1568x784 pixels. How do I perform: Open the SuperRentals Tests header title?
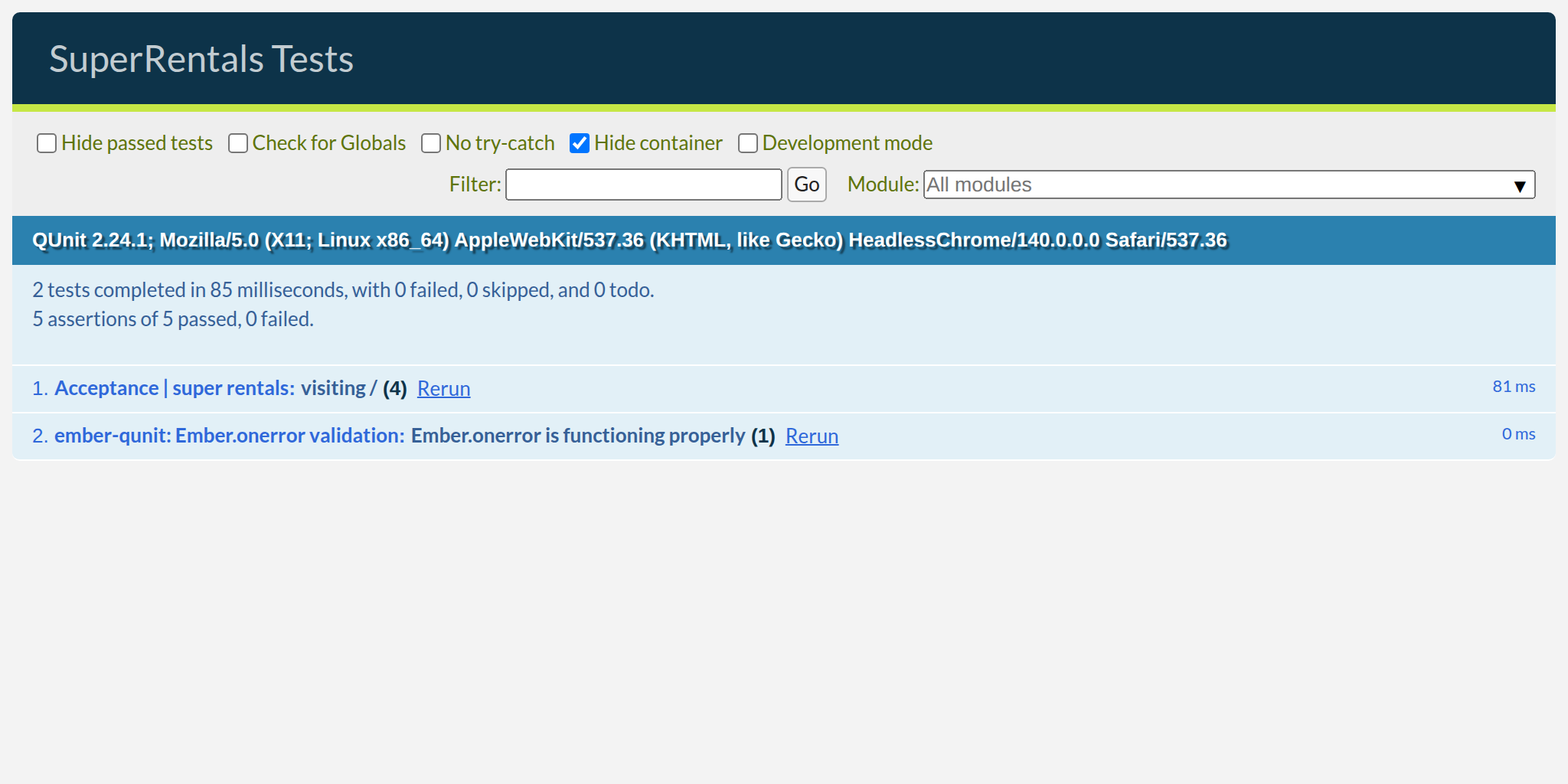(x=201, y=59)
